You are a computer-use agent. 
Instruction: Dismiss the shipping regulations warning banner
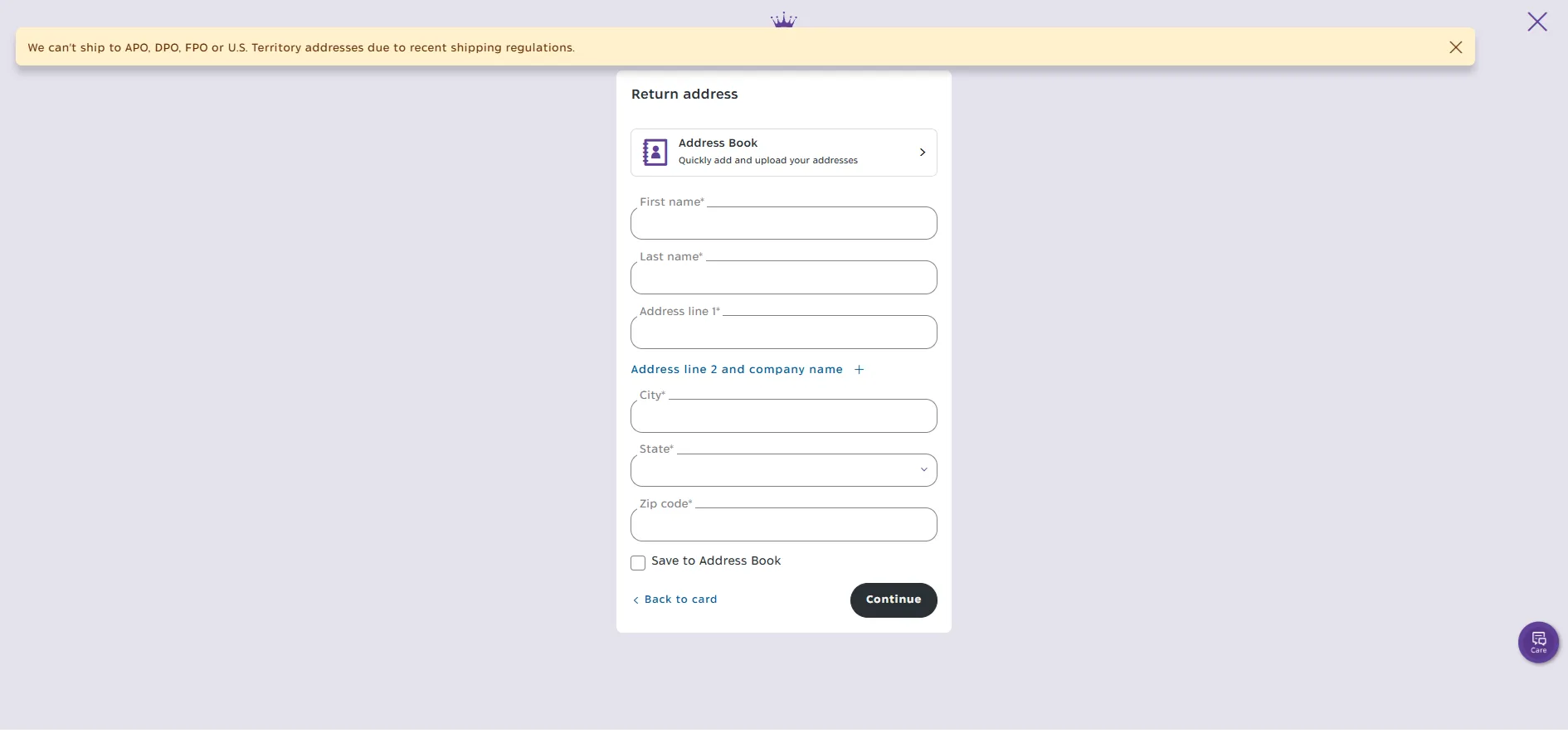tap(1455, 47)
